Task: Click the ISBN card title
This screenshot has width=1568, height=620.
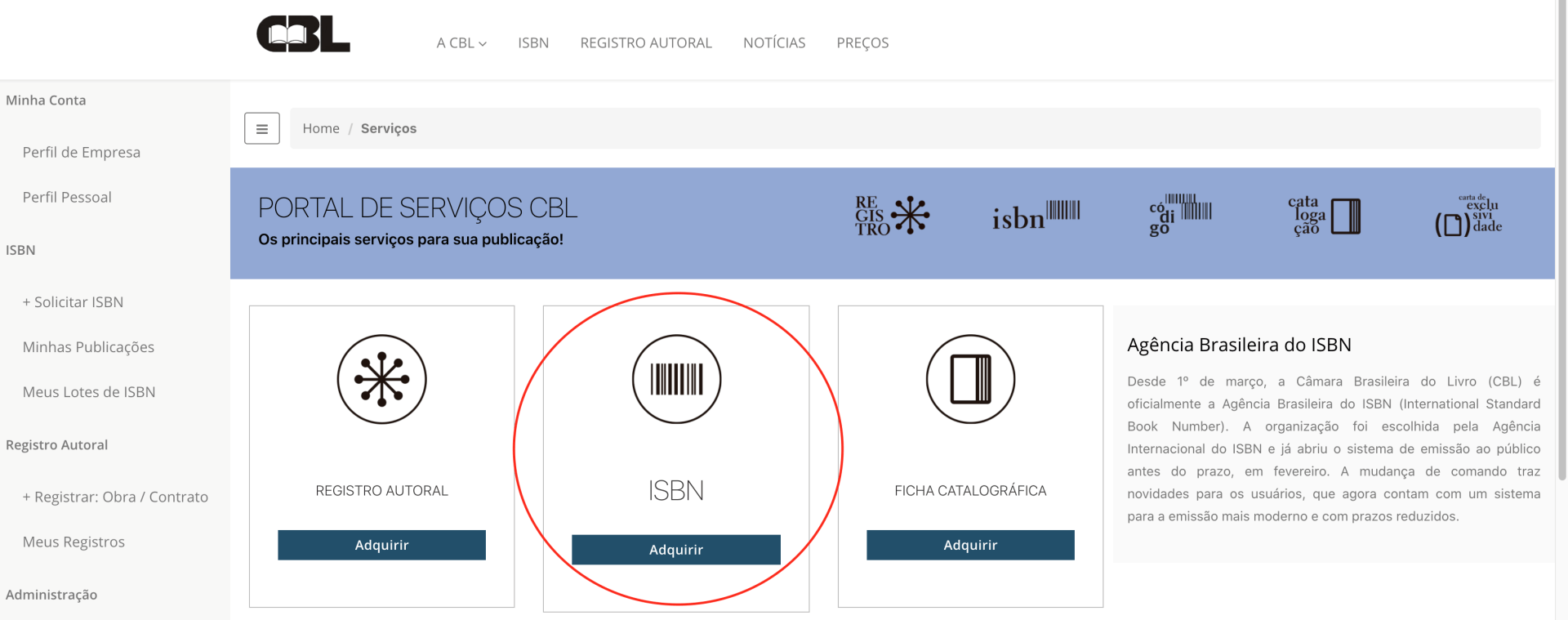Action: tap(676, 490)
